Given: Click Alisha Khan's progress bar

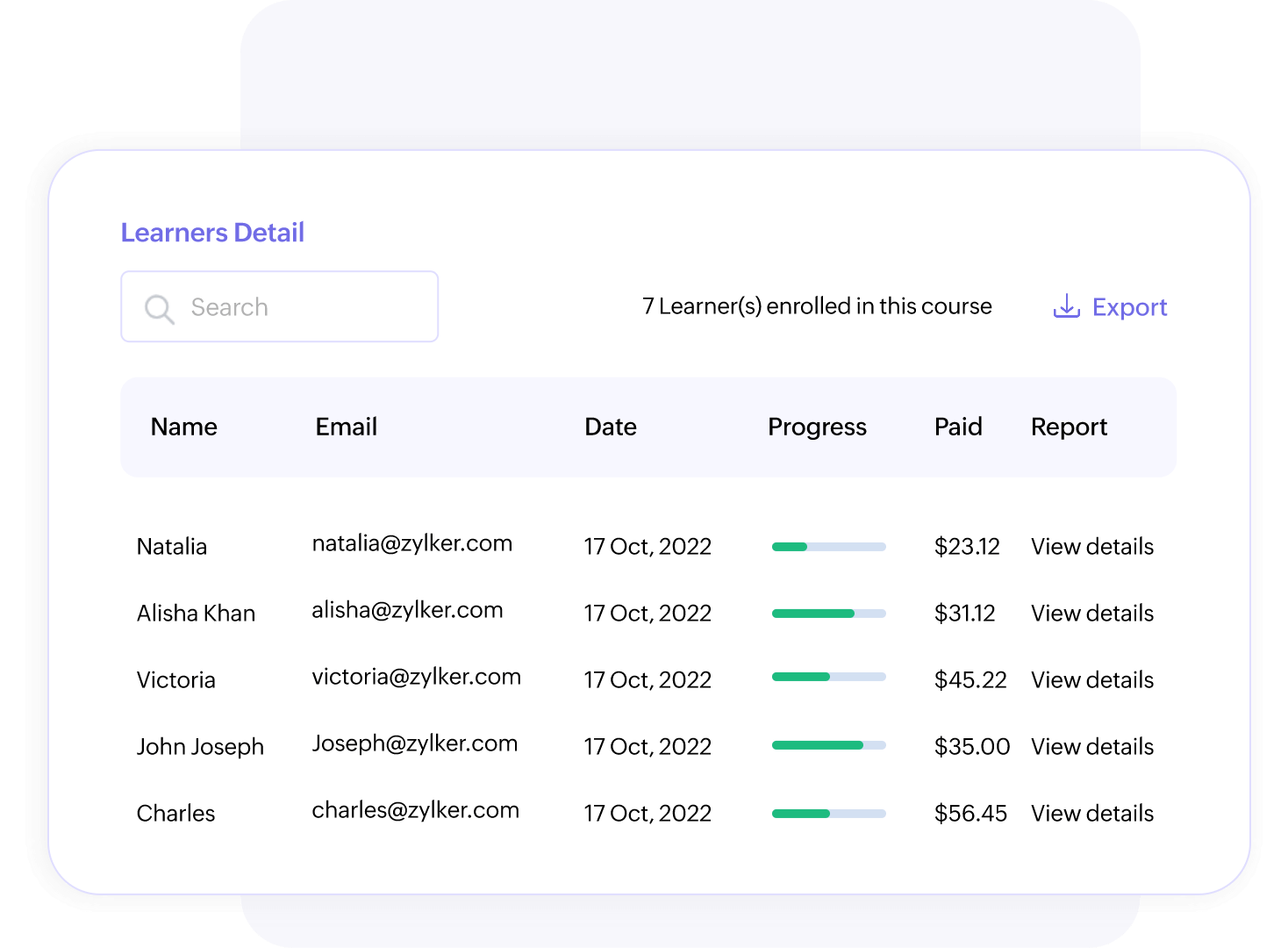Looking at the screenshot, I should [828, 614].
